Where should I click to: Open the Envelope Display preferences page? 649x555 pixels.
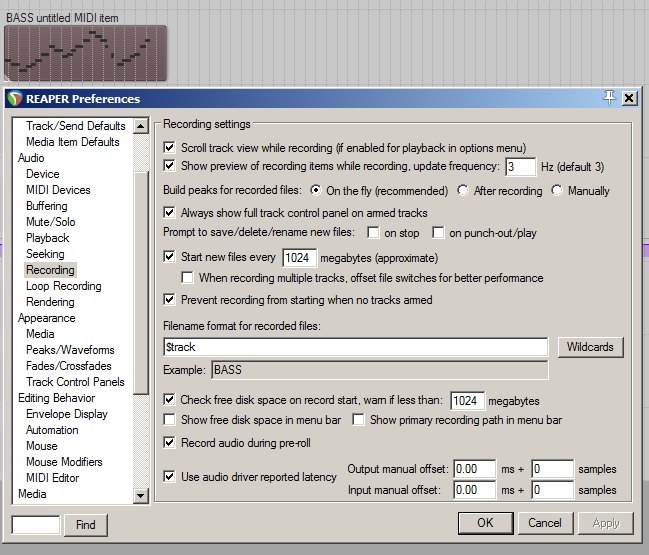pyautogui.click(x=67, y=414)
